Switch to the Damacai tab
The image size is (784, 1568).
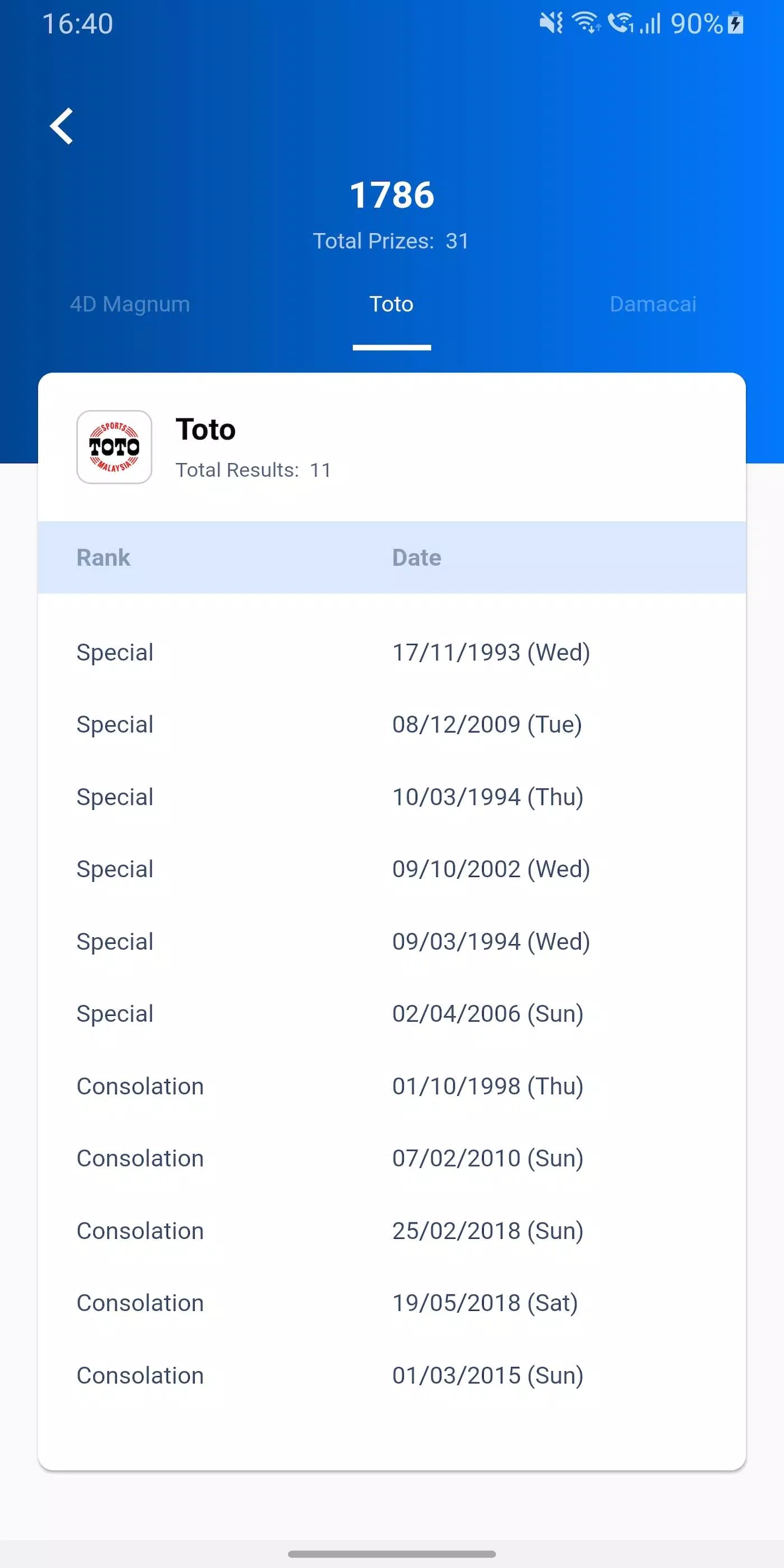[653, 304]
